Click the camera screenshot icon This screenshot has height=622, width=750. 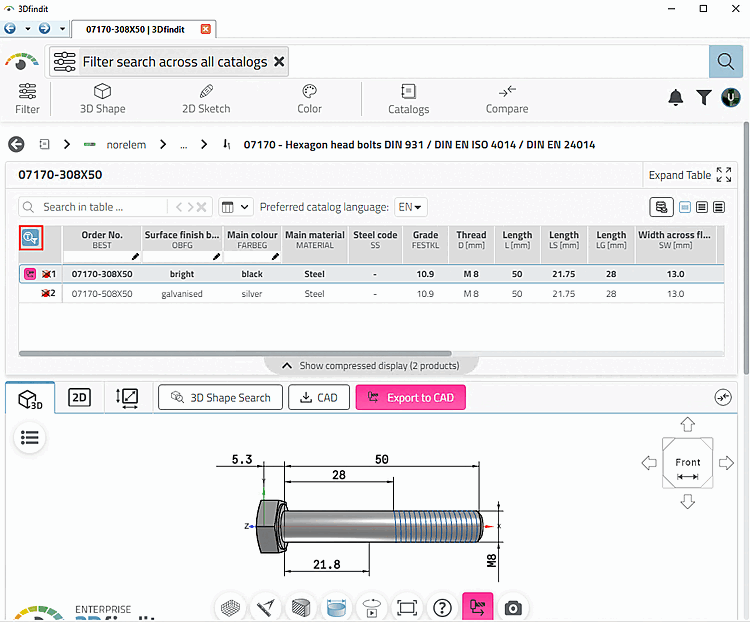point(513,608)
